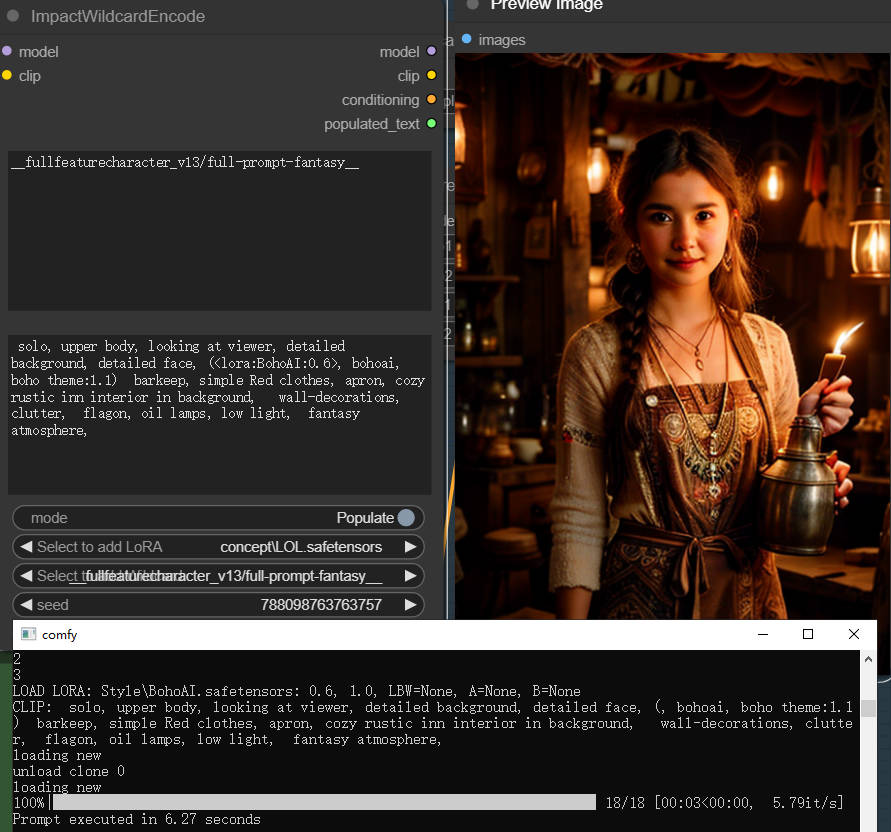This screenshot has width=891, height=832.
Task: Click the generated tavern girl preview image
Action: click(670, 330)
